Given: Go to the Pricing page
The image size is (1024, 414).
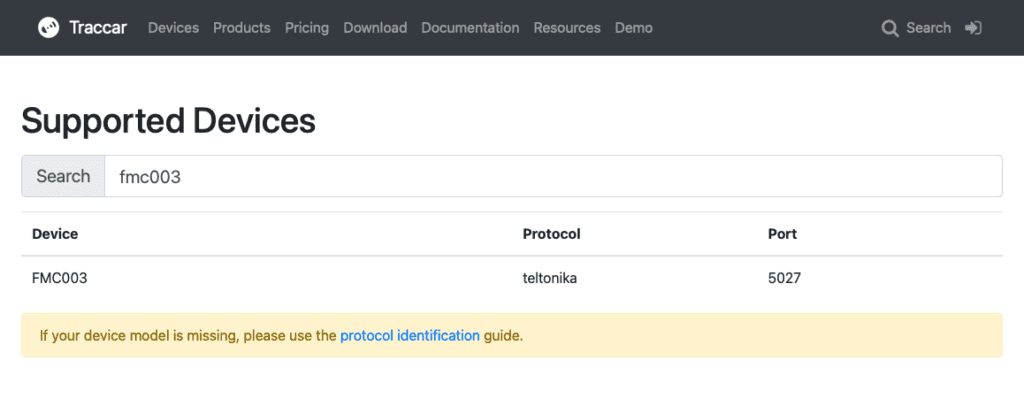Looking at the screenshot, I should point(307,27).
